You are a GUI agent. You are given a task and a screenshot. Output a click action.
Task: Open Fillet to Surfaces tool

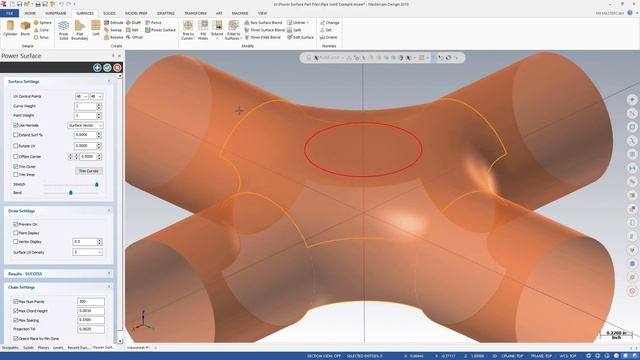(x=233, y=30)
